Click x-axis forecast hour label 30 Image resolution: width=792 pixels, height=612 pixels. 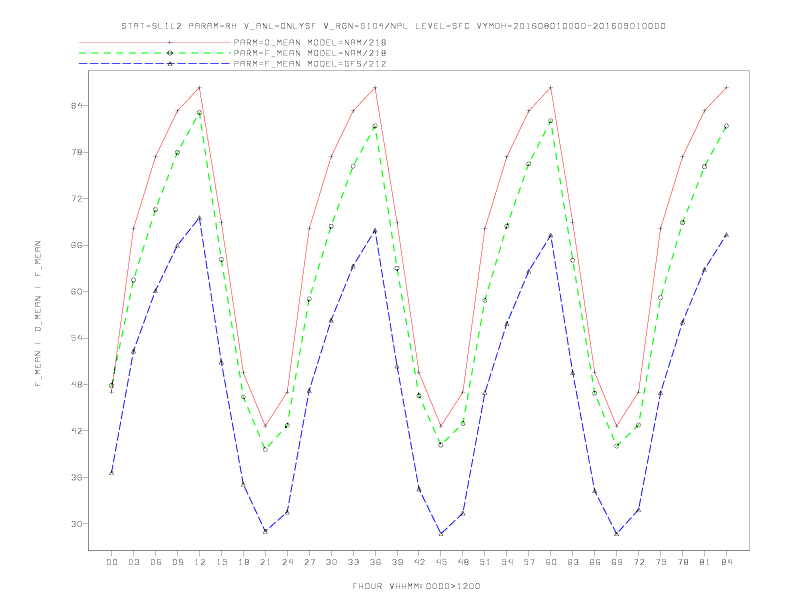click(331, 562)
